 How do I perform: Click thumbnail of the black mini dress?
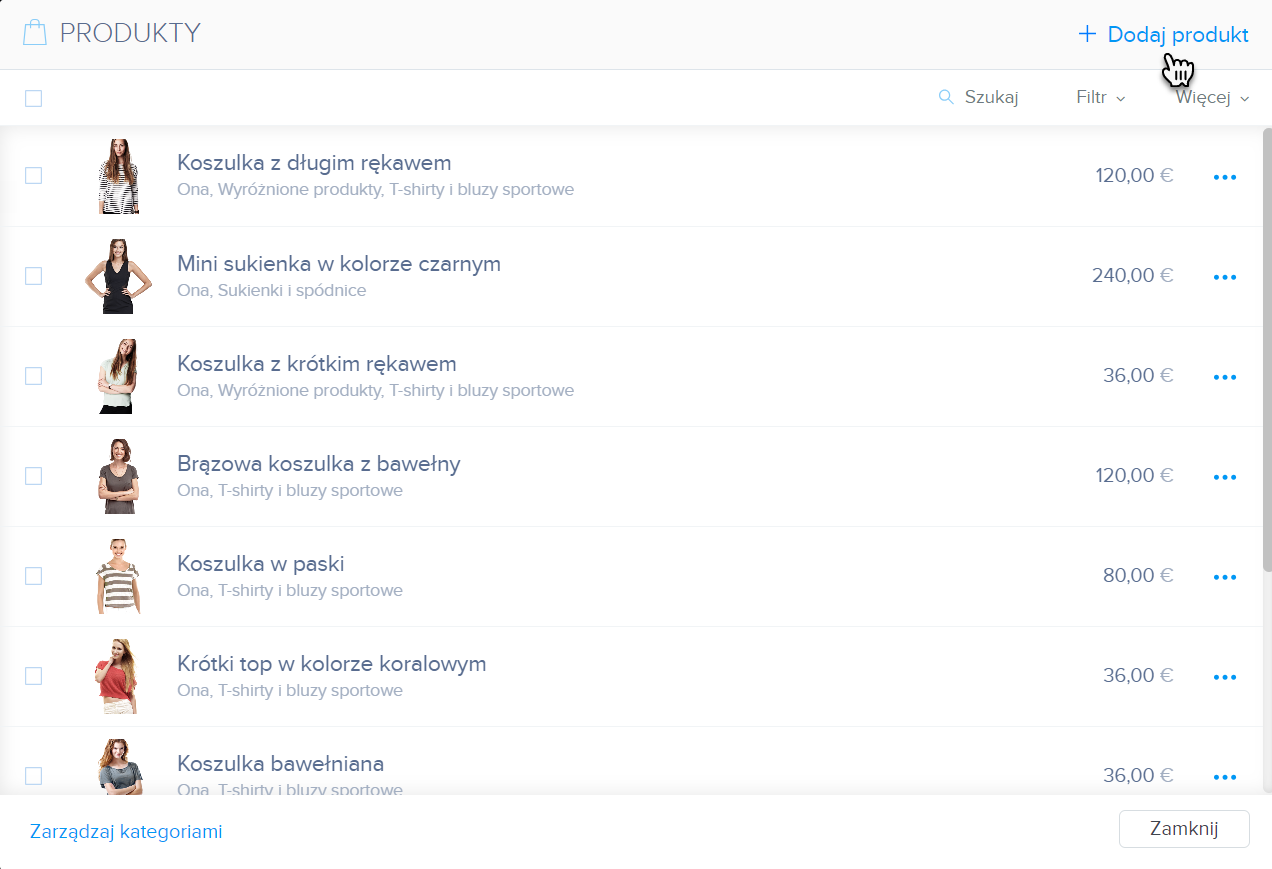[x=118, y=276]
